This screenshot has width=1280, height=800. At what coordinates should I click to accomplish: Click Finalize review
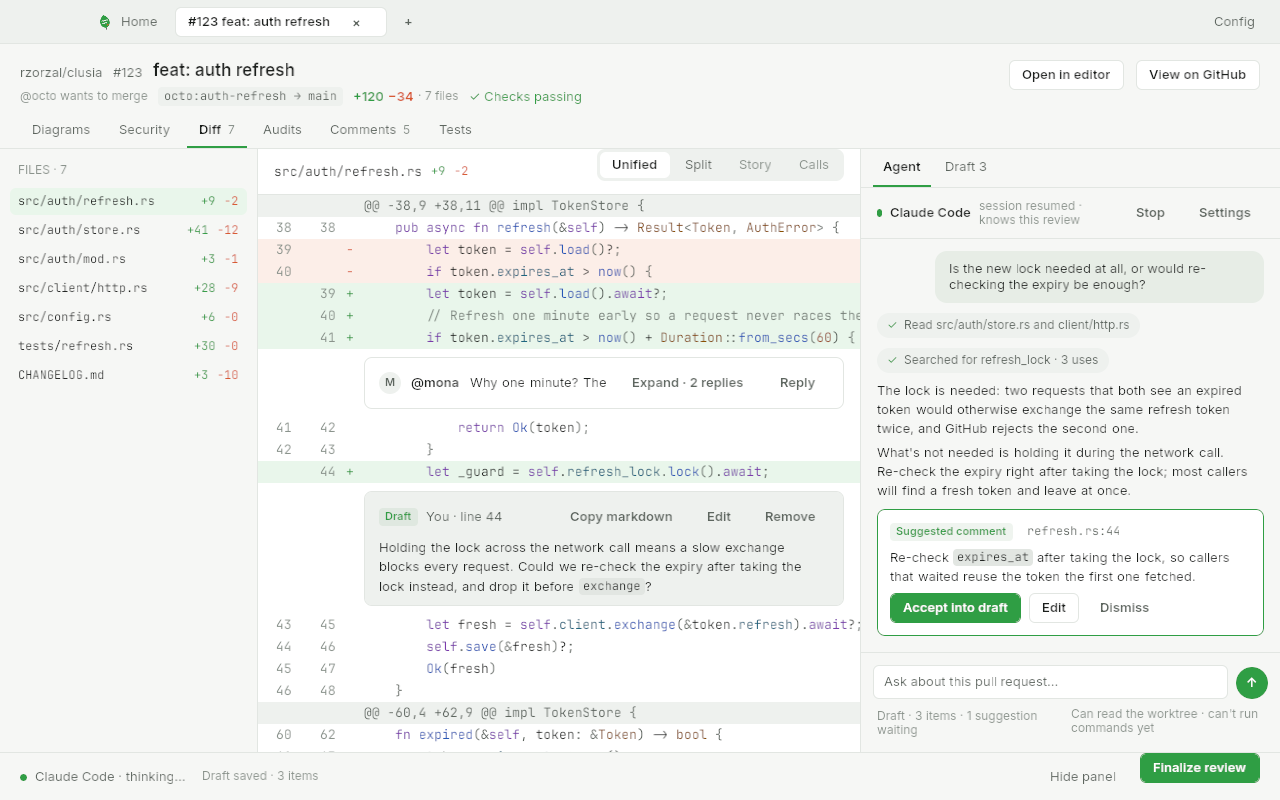click(x=1199, y=768)
